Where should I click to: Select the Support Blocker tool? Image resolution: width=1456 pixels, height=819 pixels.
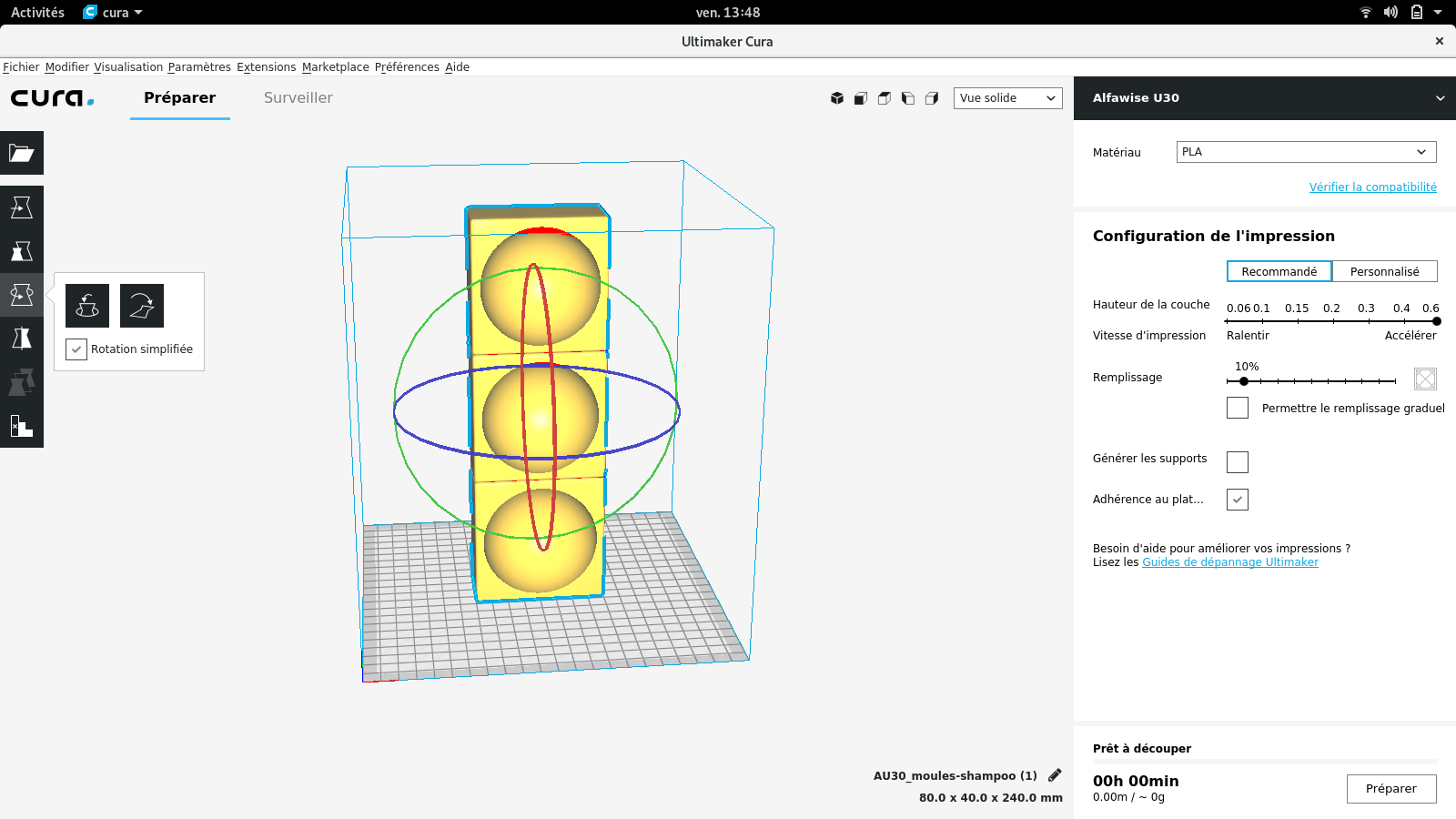tap(22, 426)
